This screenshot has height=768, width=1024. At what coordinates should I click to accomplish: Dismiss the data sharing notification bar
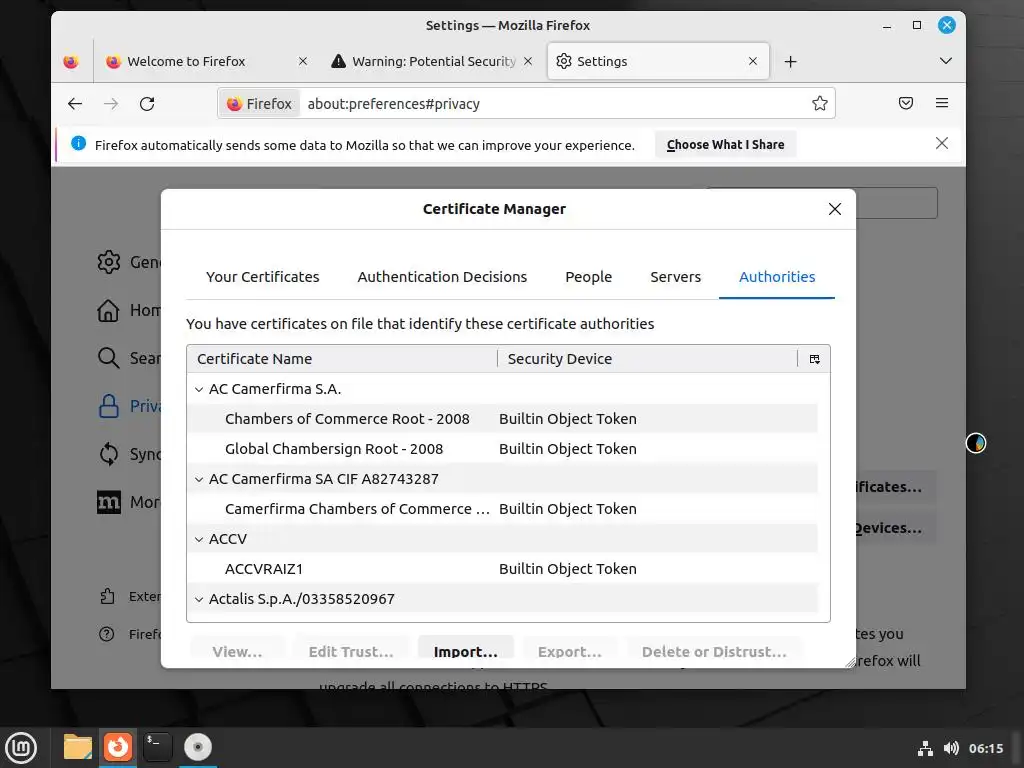coord(941,144)
